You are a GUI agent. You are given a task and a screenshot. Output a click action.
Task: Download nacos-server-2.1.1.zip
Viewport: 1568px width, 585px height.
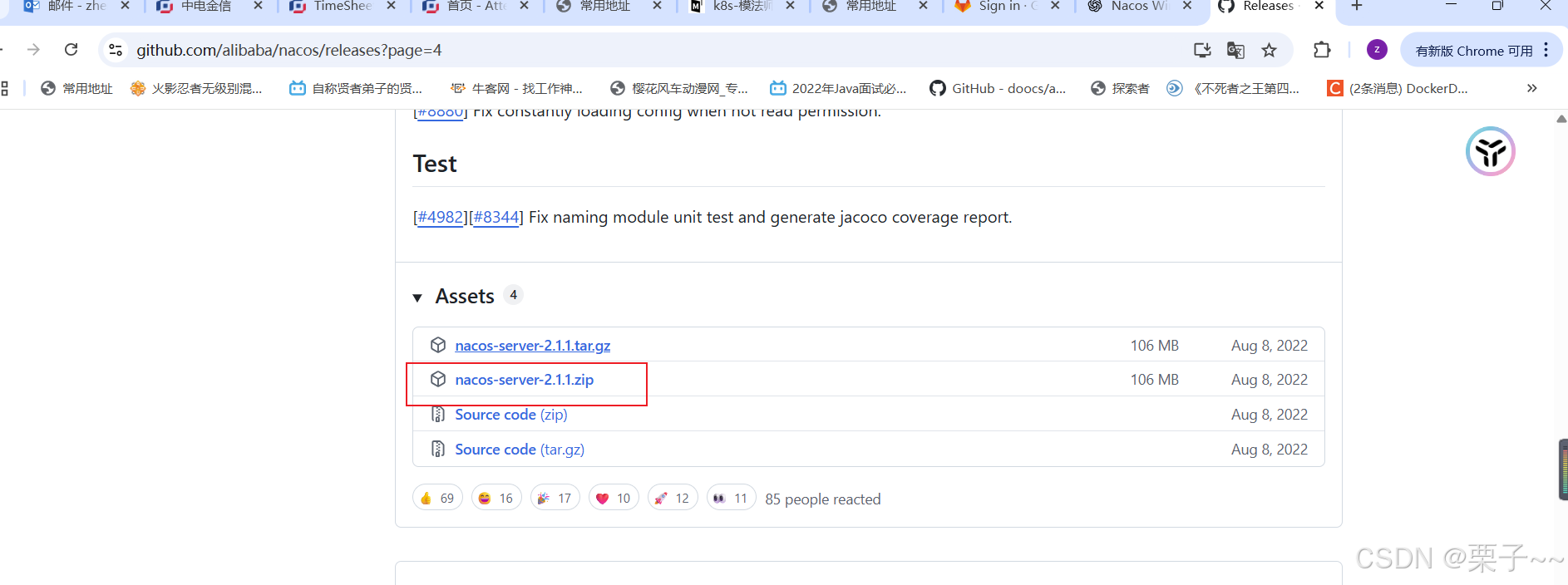click(x=524, y=380)
